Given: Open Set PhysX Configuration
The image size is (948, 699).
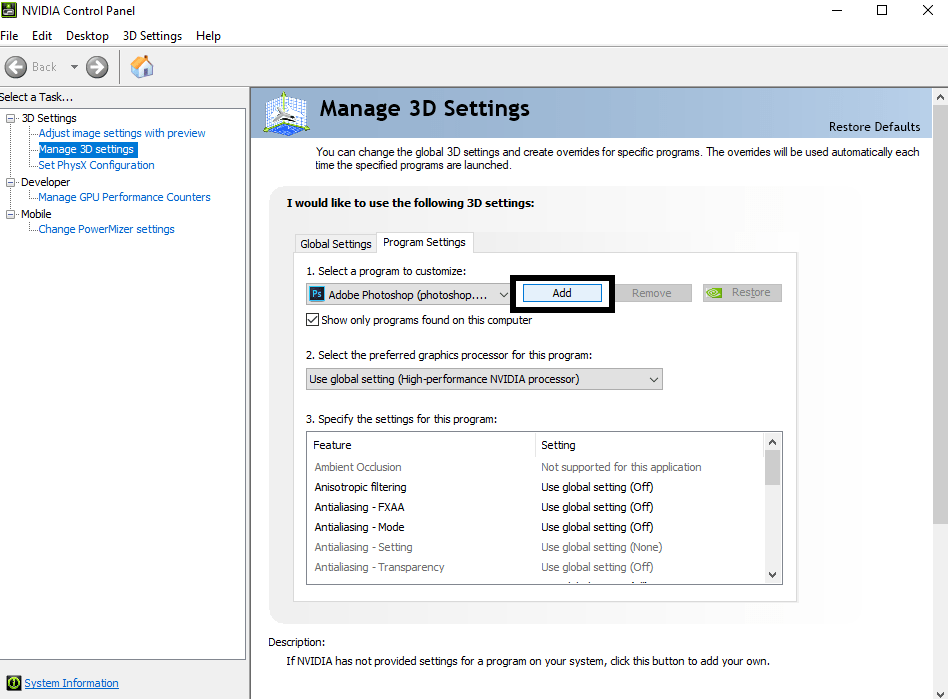Looking at the screenshot, I should pos(97,165).
